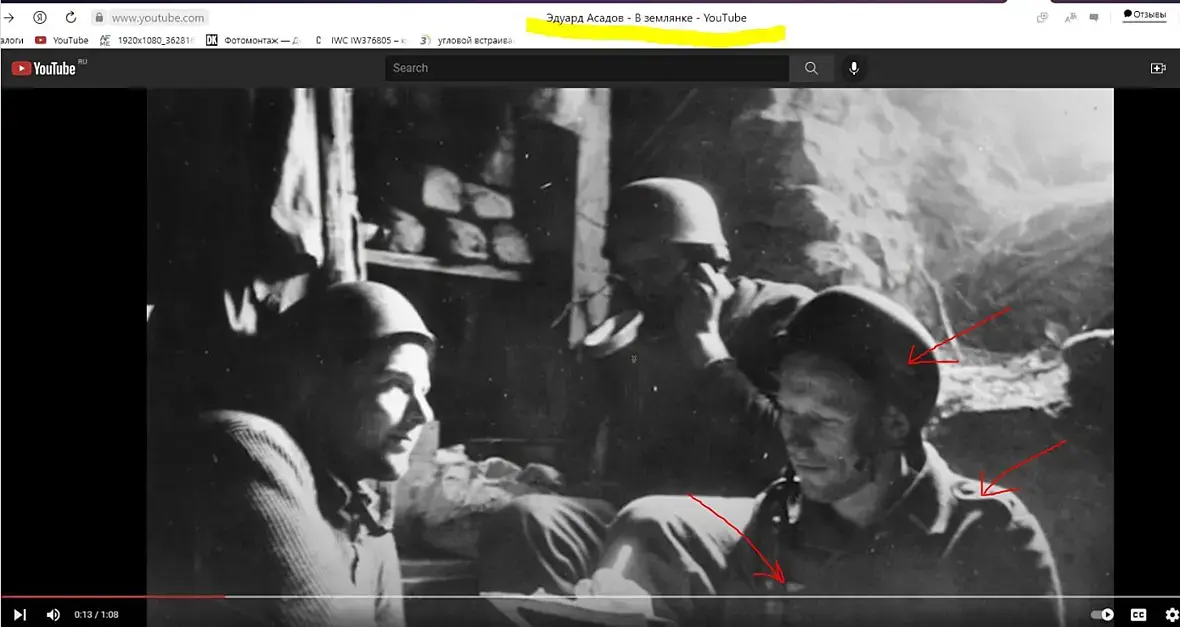Open the Yandex home button
This screenshot has width=1180, height=627.
40,17
